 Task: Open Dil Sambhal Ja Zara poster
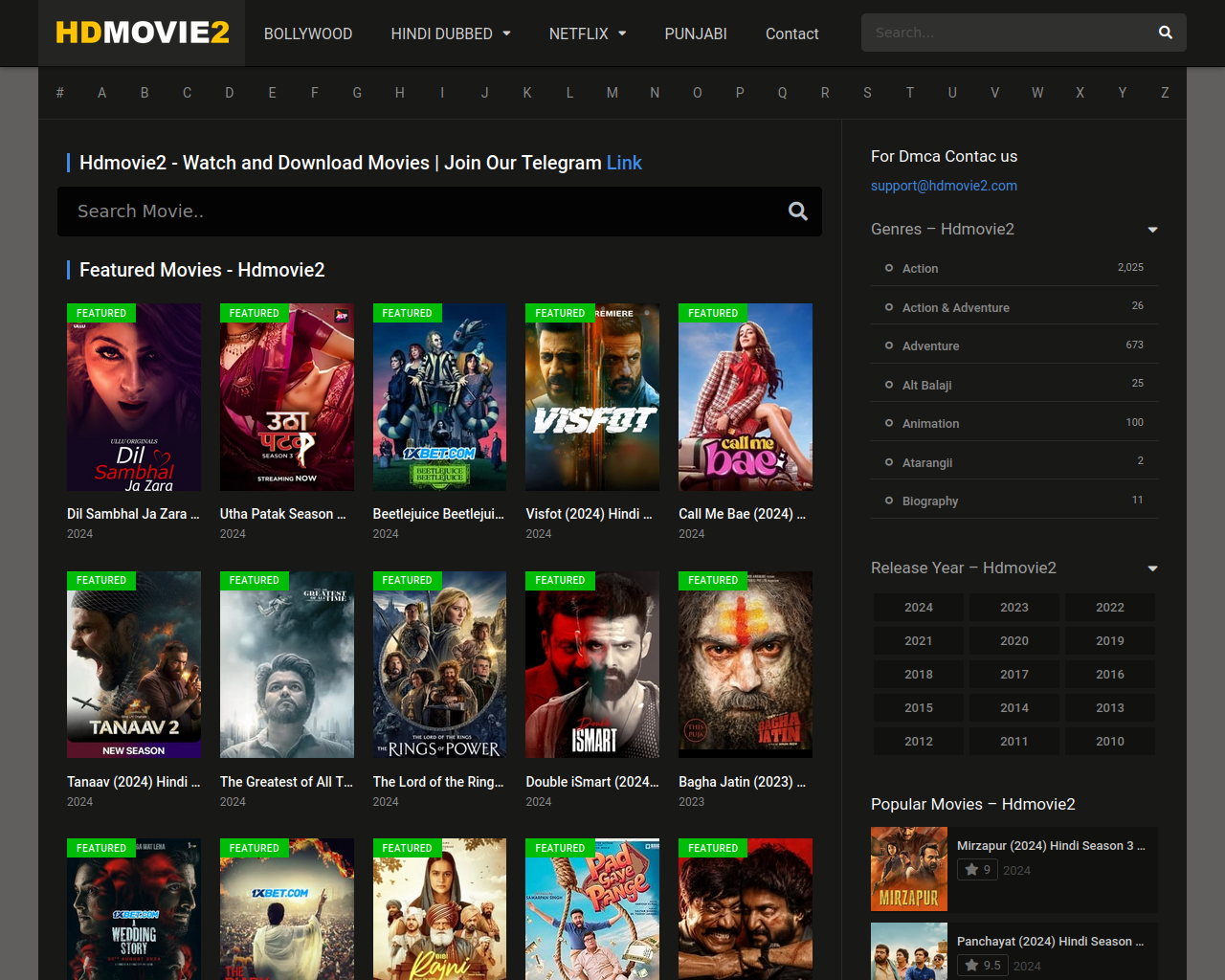pos(134,397)
